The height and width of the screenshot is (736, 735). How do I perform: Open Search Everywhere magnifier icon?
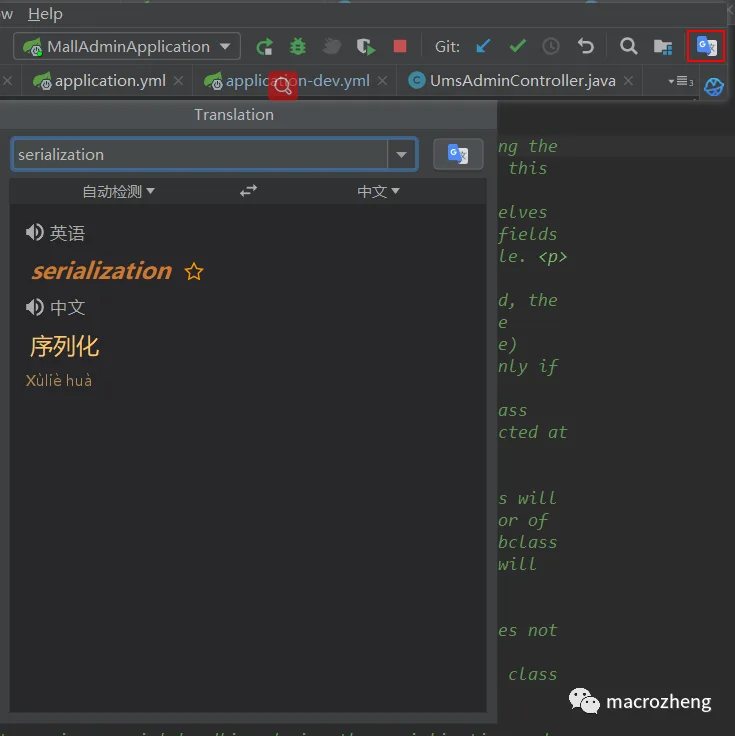pyautogui.click(x=628, y=46)
